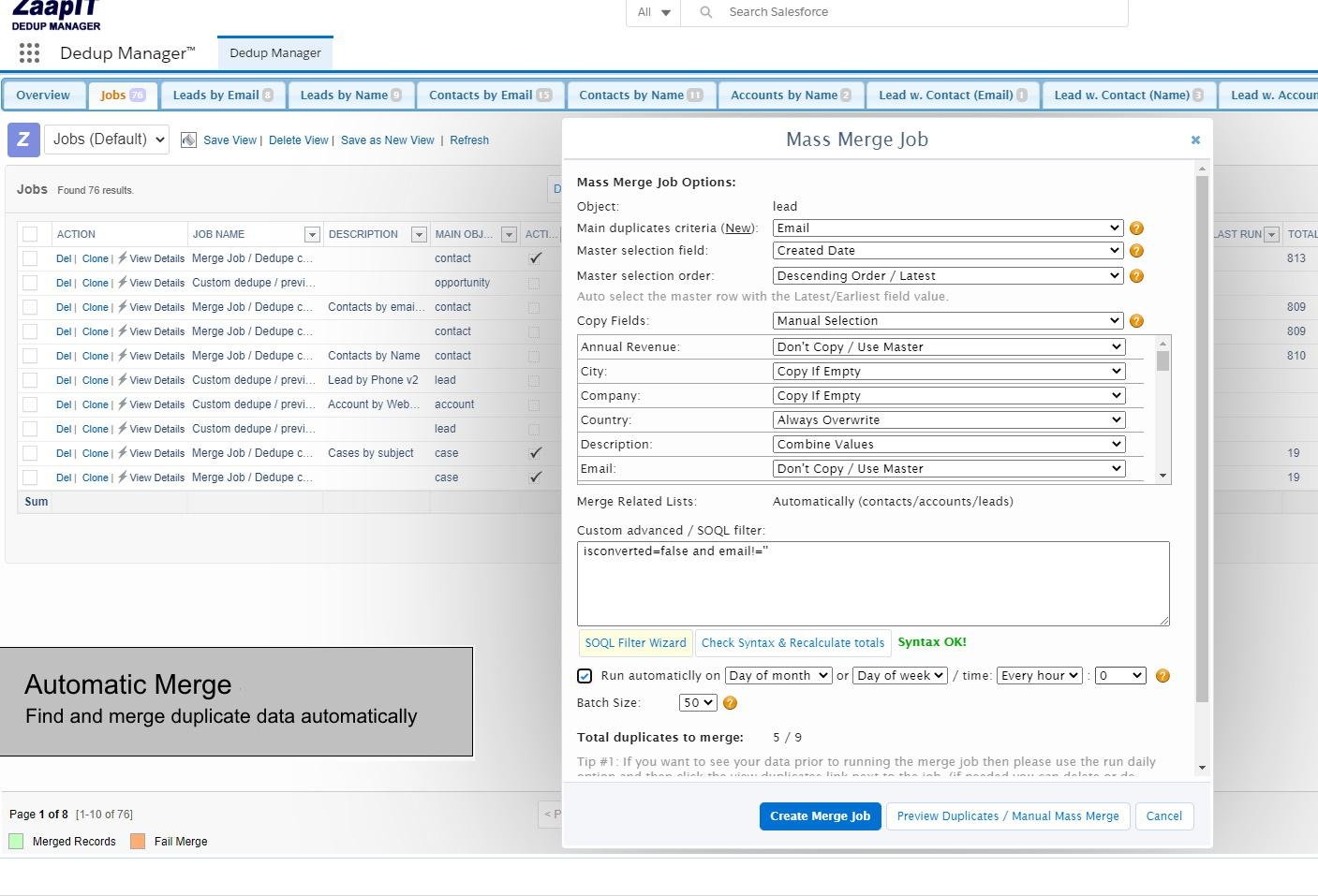
Task: Select the Cases by subject row checkbox
Action: coord(30,453)
